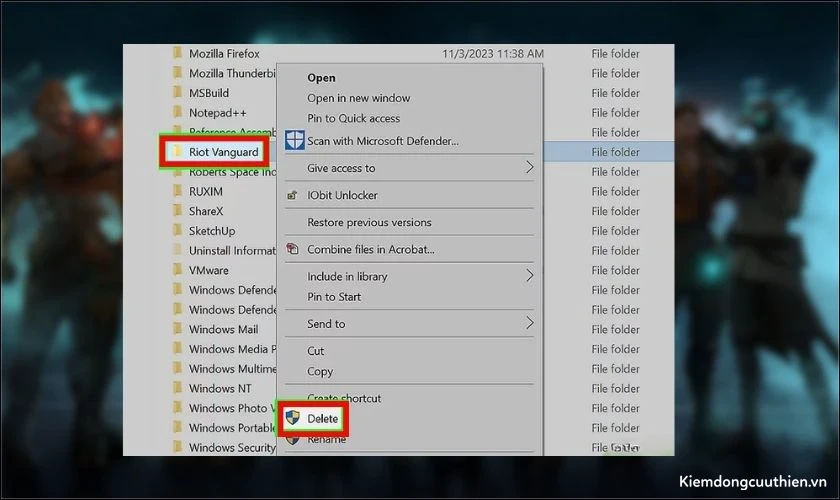The width and height of the screenshot is (840, 500).
Task: Choose Restore previous versions
Action: point(369,222)
